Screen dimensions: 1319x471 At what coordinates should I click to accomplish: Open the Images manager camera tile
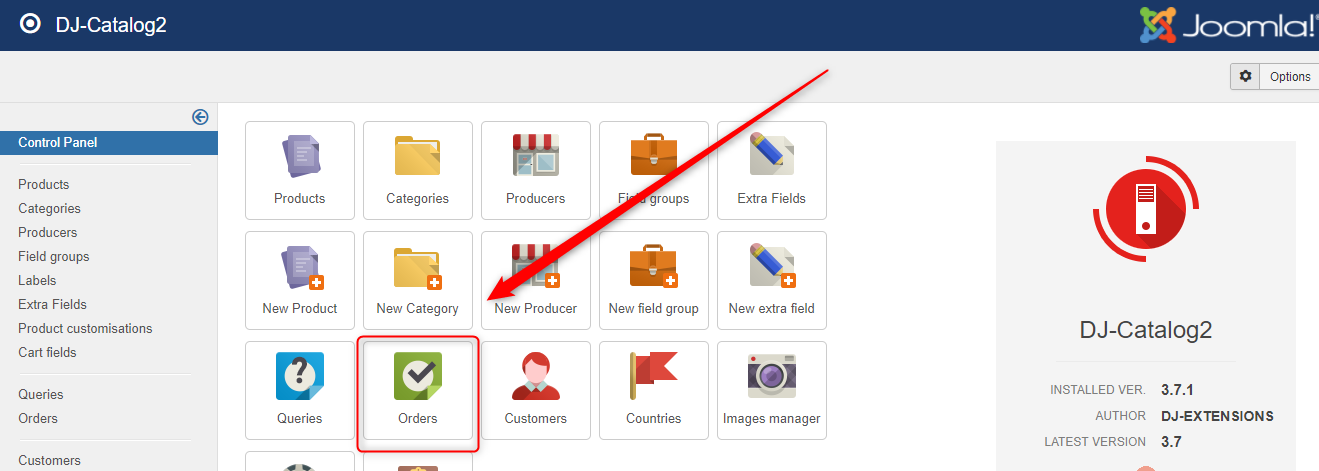[772, 390]
